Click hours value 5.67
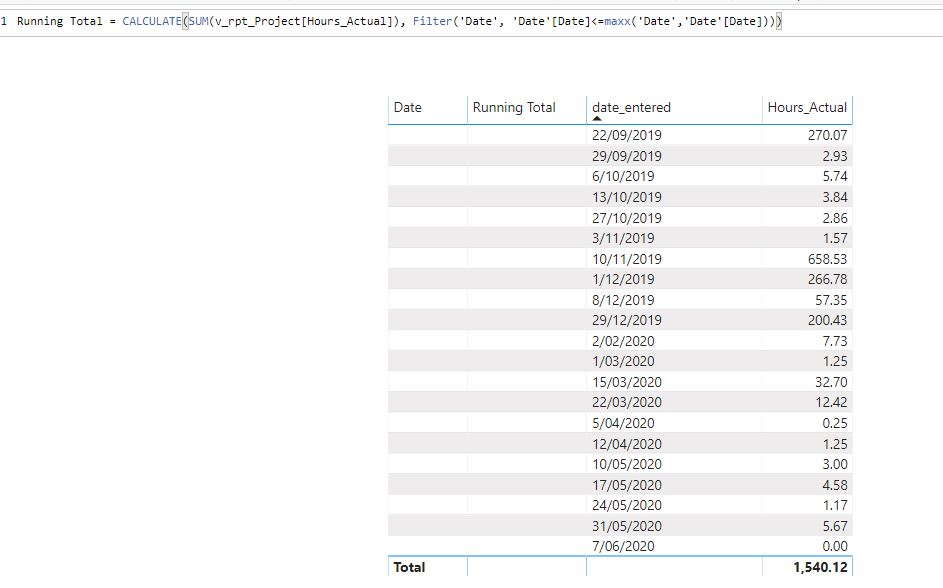943x588 pixels. click(835, 526)
